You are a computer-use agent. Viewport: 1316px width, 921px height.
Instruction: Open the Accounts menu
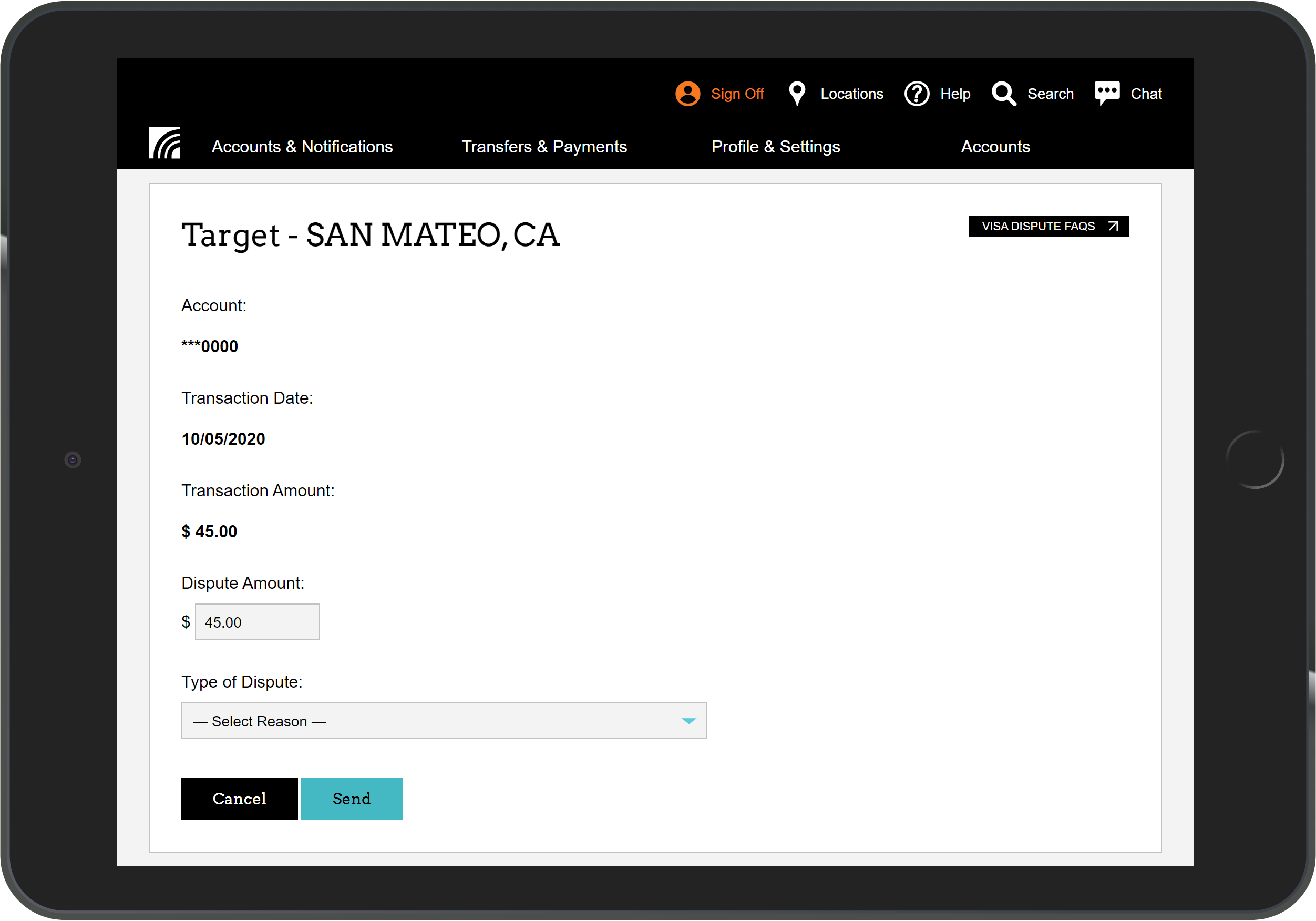[x=995, y=147]
